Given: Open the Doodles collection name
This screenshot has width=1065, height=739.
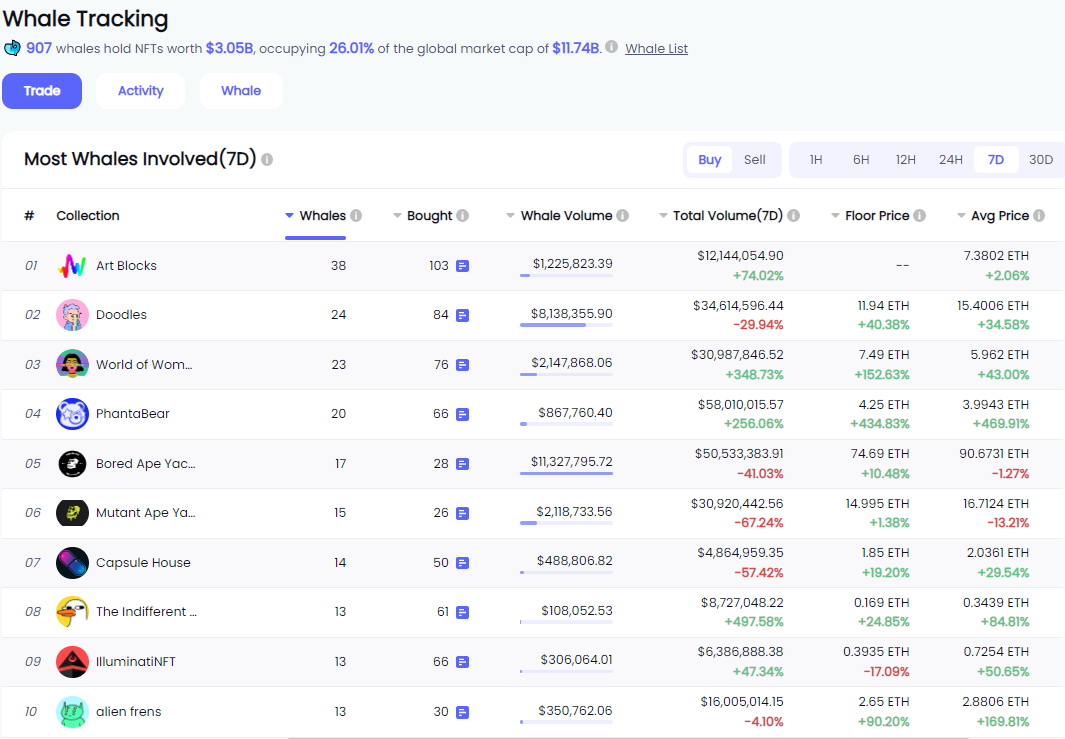Looking at the screenshot, I should pyautogui.click(x=121, y=314).
